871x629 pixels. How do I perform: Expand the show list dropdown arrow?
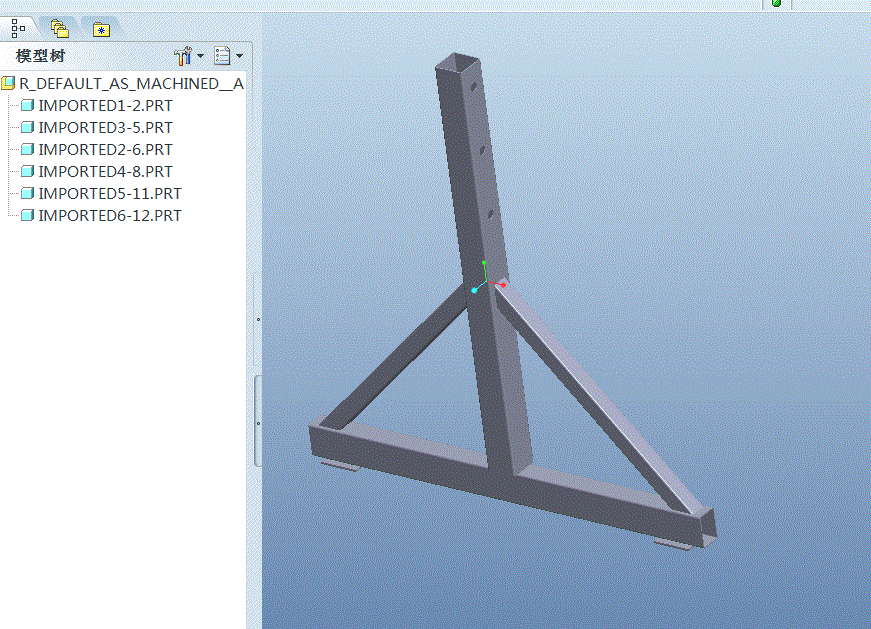click(x=239, y=56)
